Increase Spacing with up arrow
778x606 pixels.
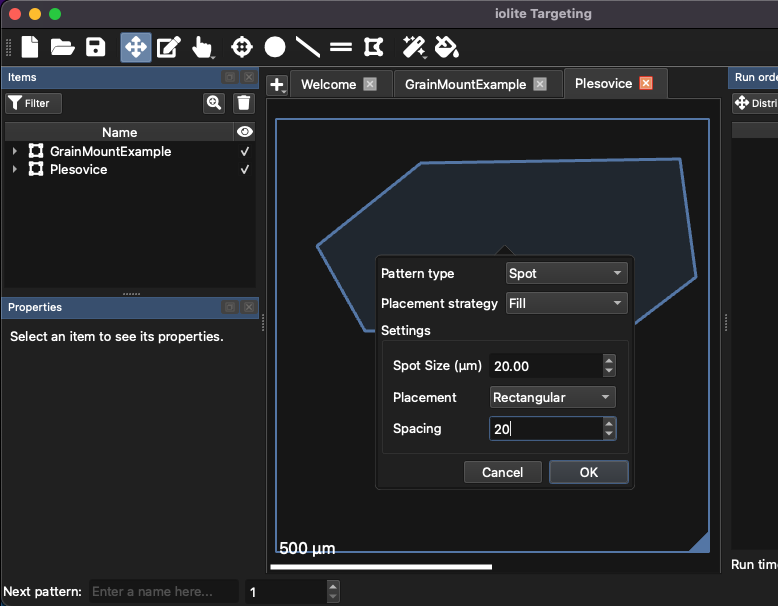(x=609, y=423)
